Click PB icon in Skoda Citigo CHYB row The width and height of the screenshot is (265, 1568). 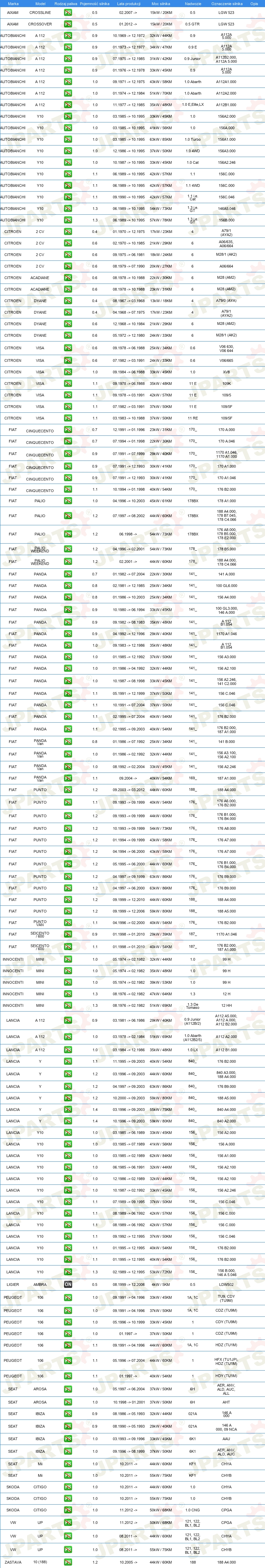68,1498
